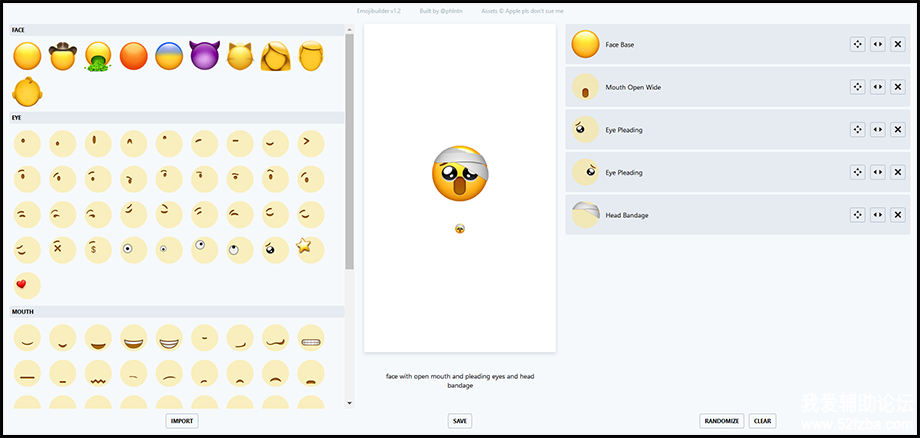Remove the first Eye Pleading layer

click(898, 130)
